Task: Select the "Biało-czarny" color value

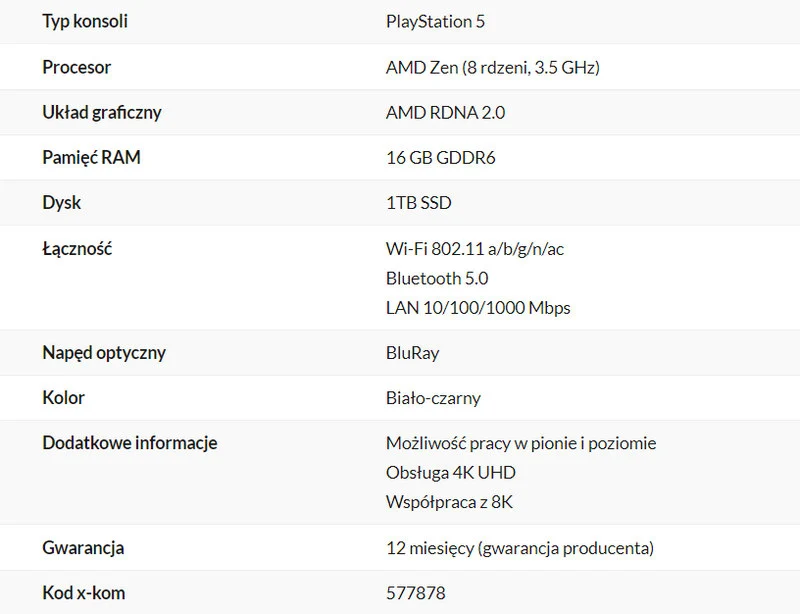Action: (x=433, y=398)
